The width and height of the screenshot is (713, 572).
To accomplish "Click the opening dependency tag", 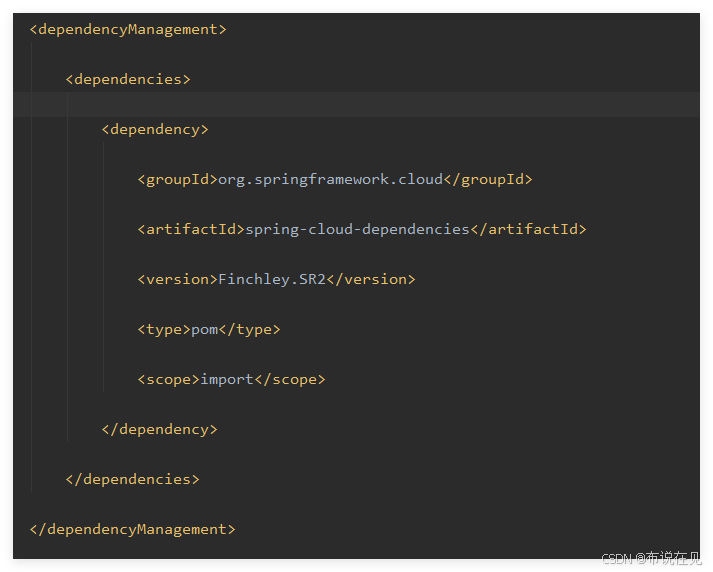I will (155, 130).
